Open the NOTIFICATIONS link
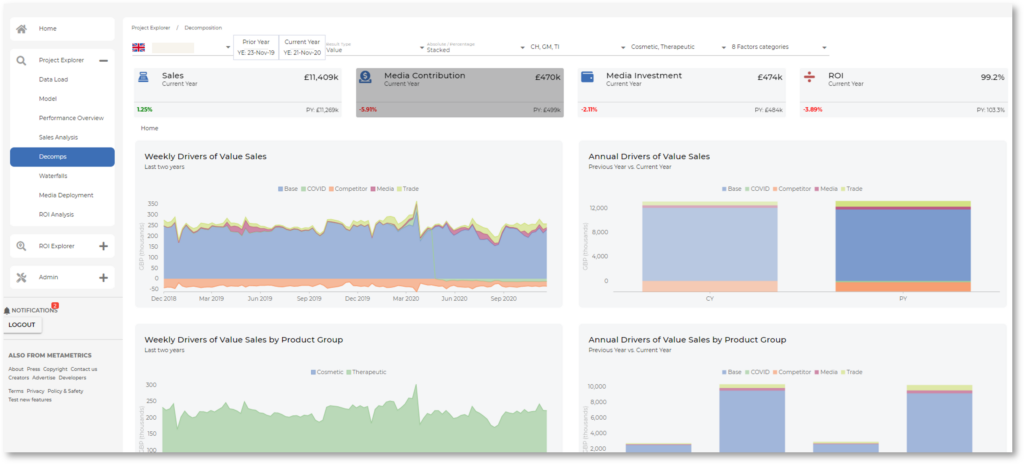Screen dimensions: 1024x464 [x=35, y=310]
